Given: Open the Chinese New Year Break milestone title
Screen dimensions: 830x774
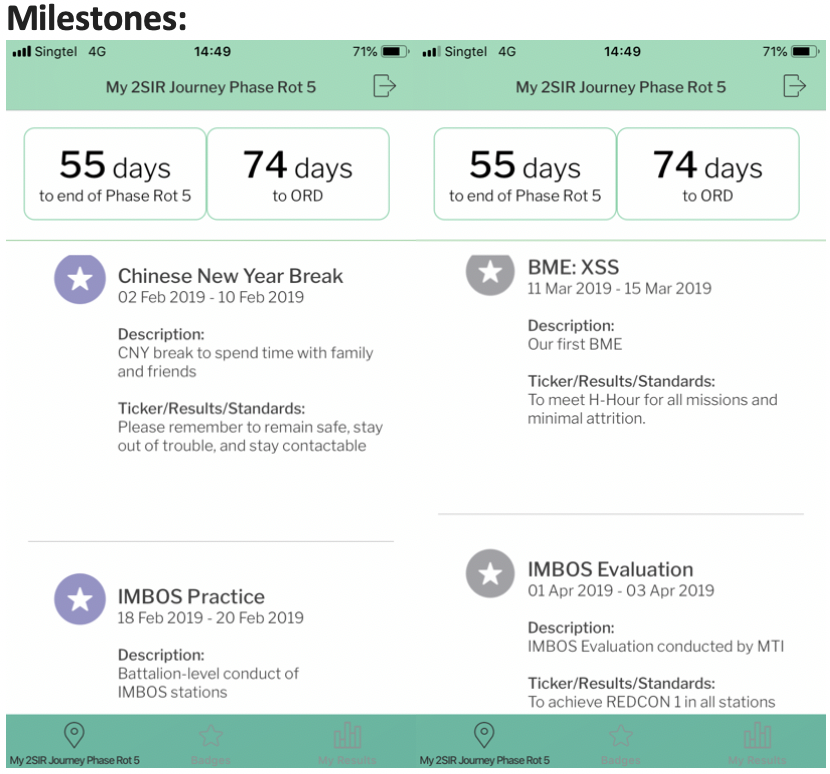Looking at the screenshot, I should coord(230,276).
